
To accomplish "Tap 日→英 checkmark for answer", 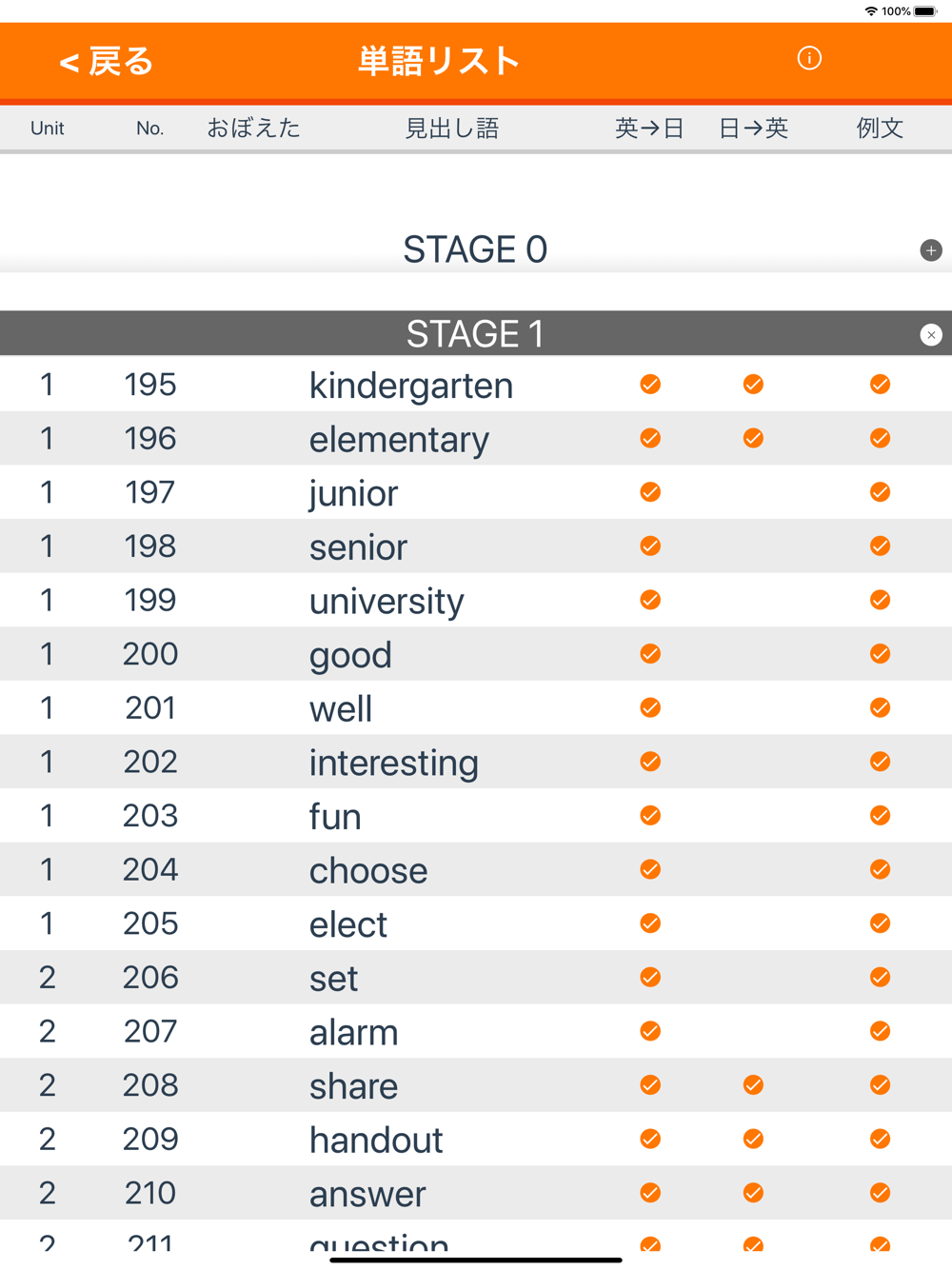I will click(x=753, y=1193).
